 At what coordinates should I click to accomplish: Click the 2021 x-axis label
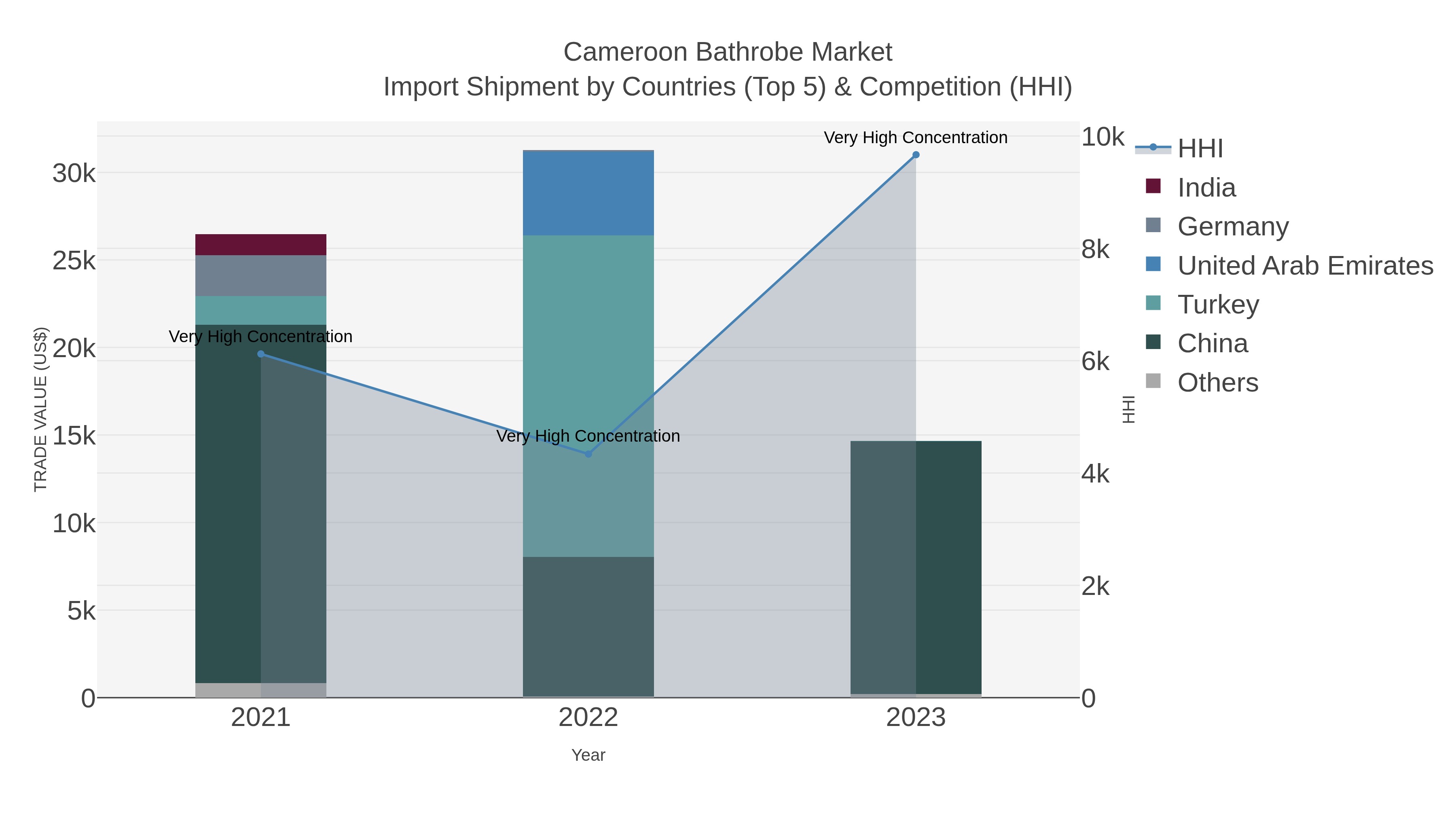260,717
